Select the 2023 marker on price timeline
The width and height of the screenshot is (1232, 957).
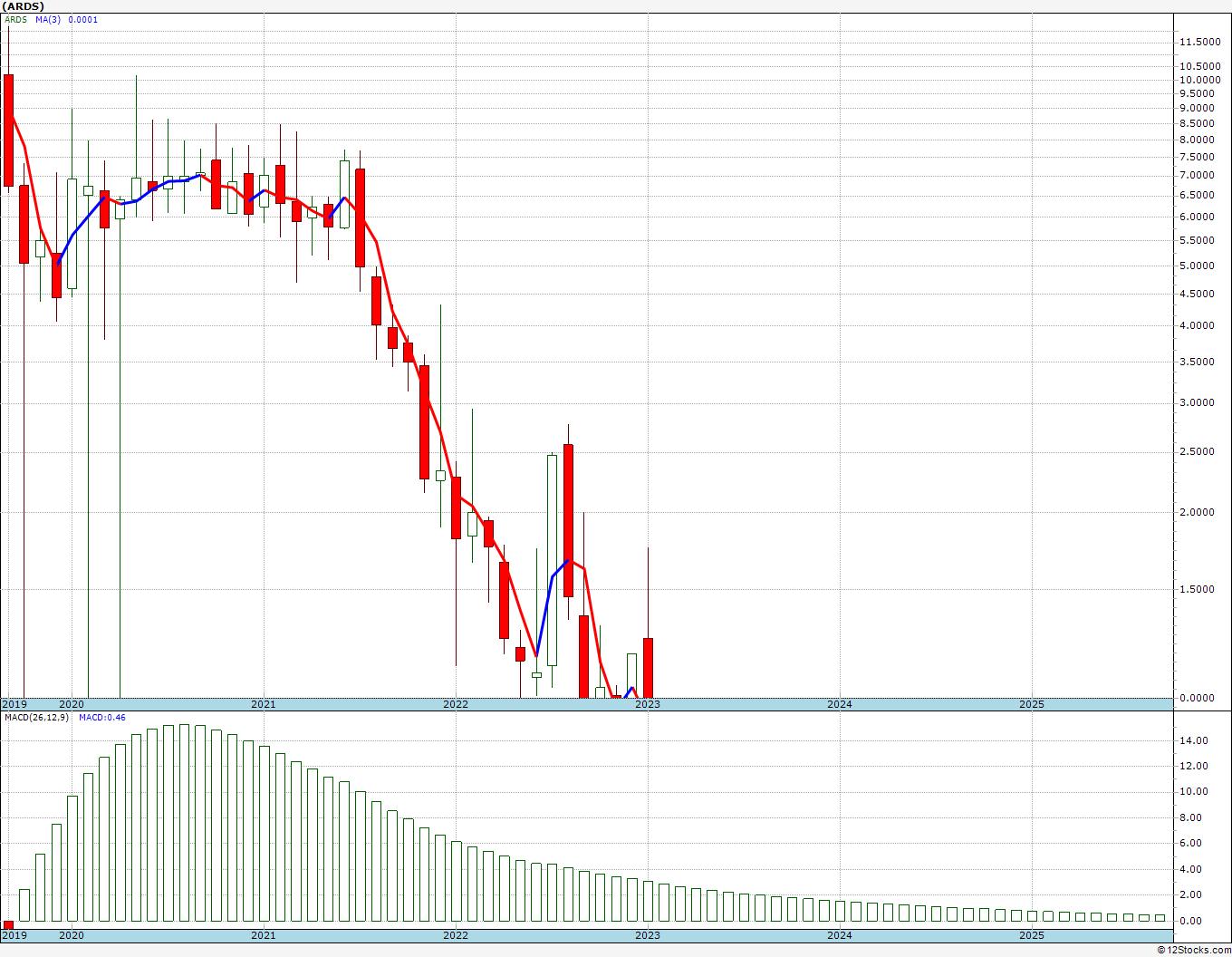(x=647, y=704)
